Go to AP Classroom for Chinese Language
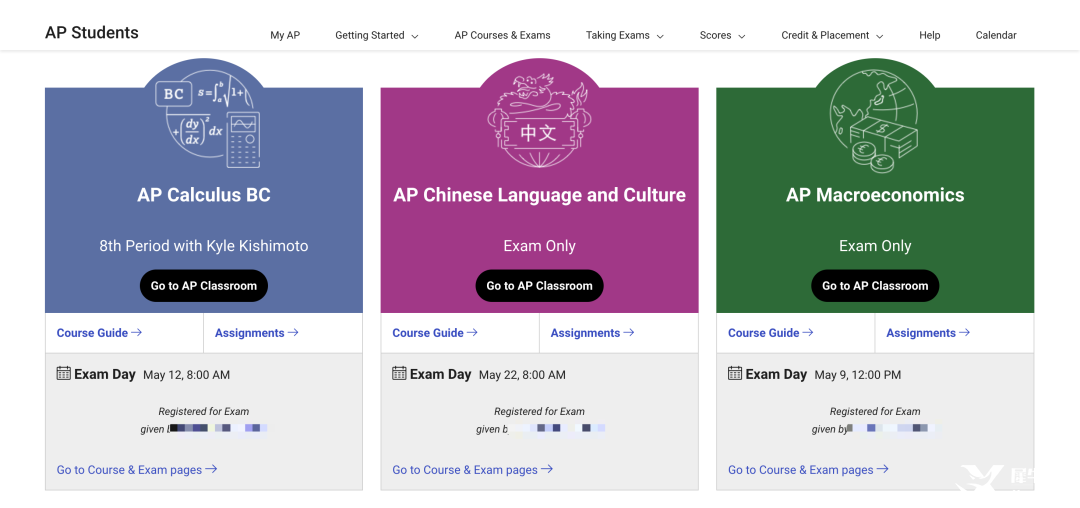Viewport: 1080px width, 508px height. tap(539, 286)
